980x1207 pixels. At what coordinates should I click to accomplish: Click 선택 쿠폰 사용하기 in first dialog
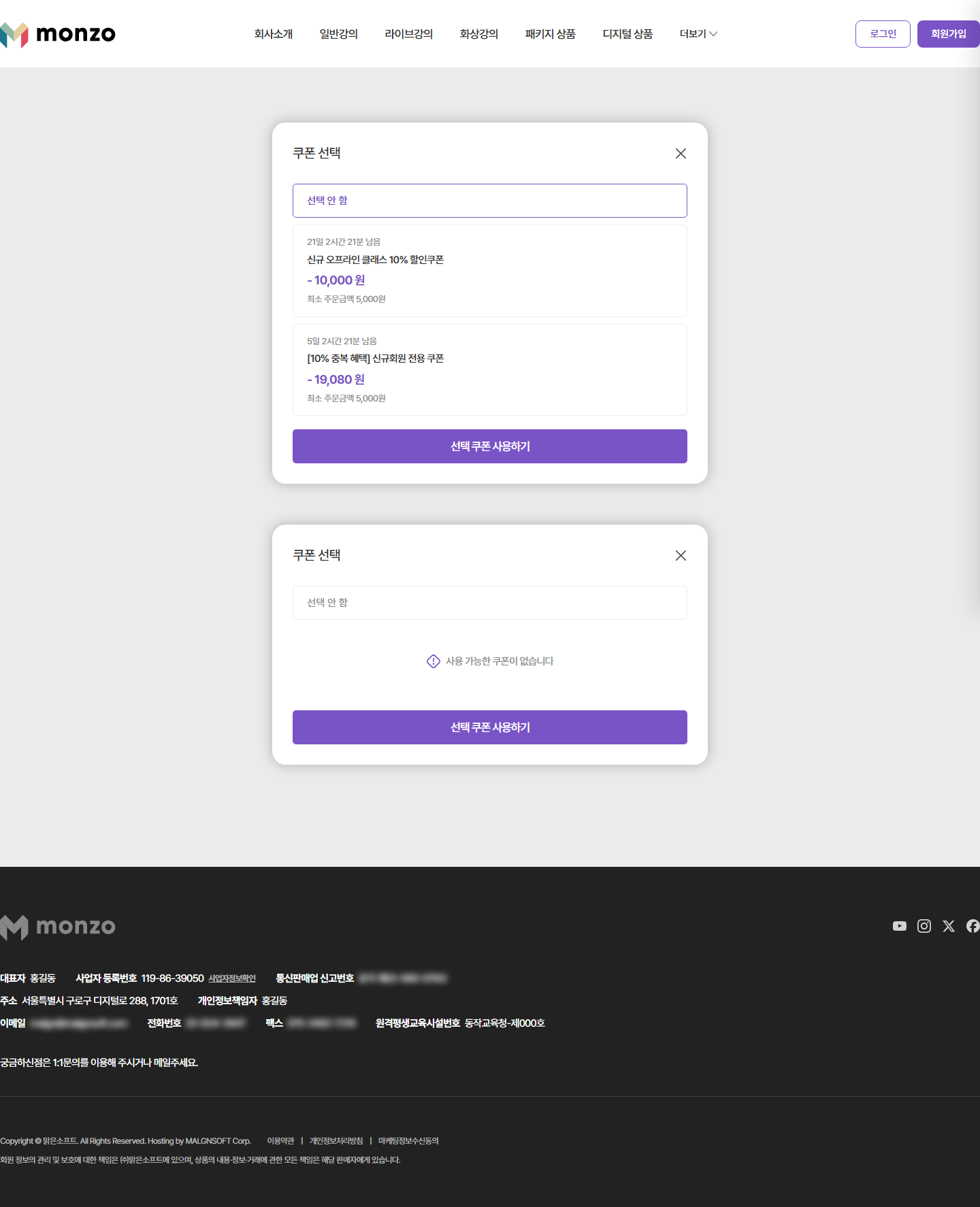coord(490,446)
